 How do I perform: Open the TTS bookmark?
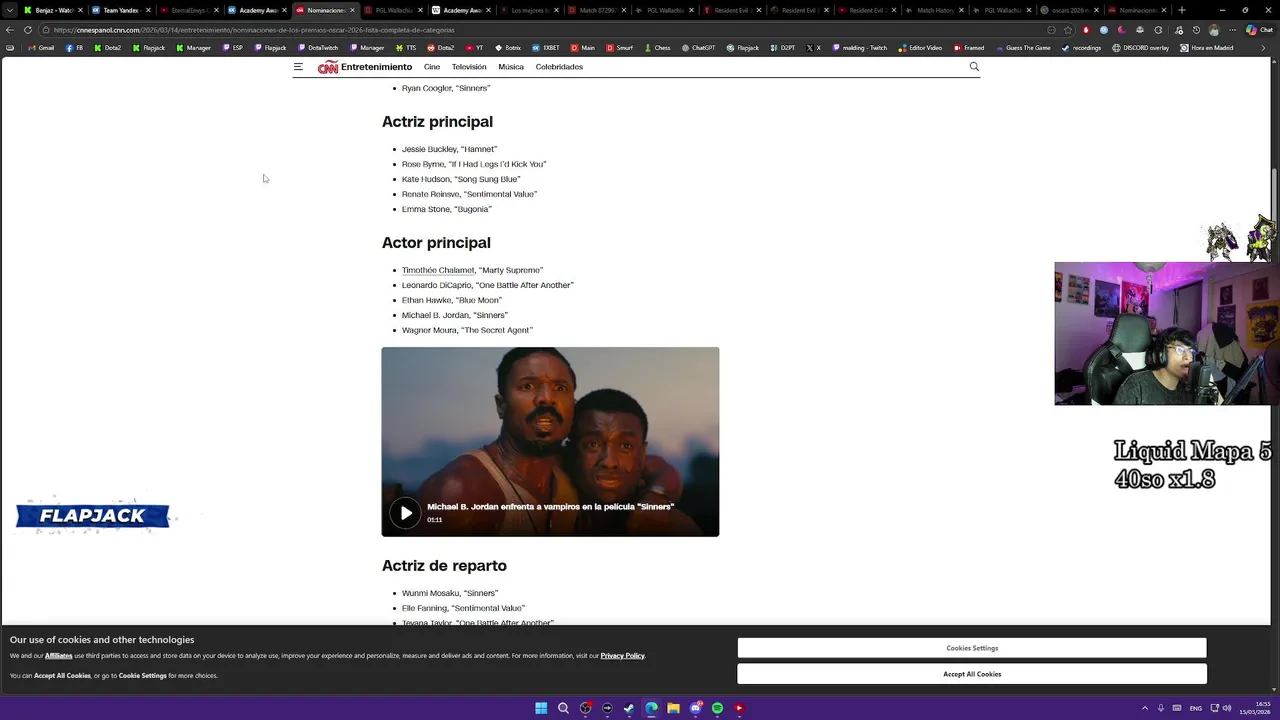406,48
